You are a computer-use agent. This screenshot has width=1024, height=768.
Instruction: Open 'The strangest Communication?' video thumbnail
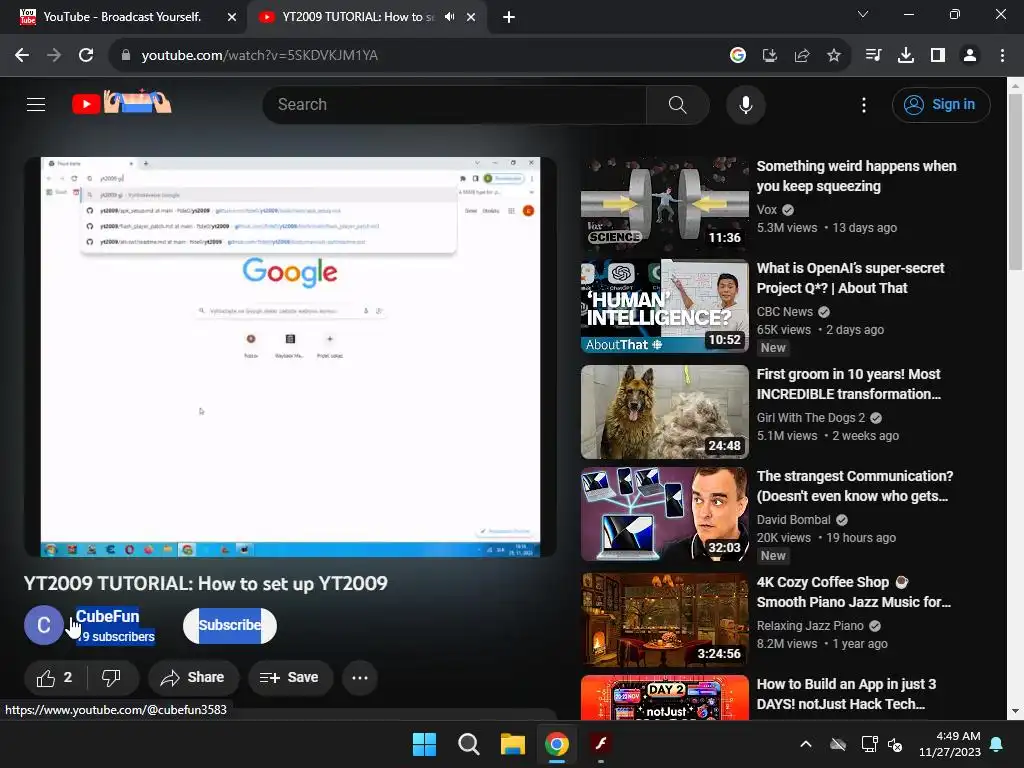point(665,514)
